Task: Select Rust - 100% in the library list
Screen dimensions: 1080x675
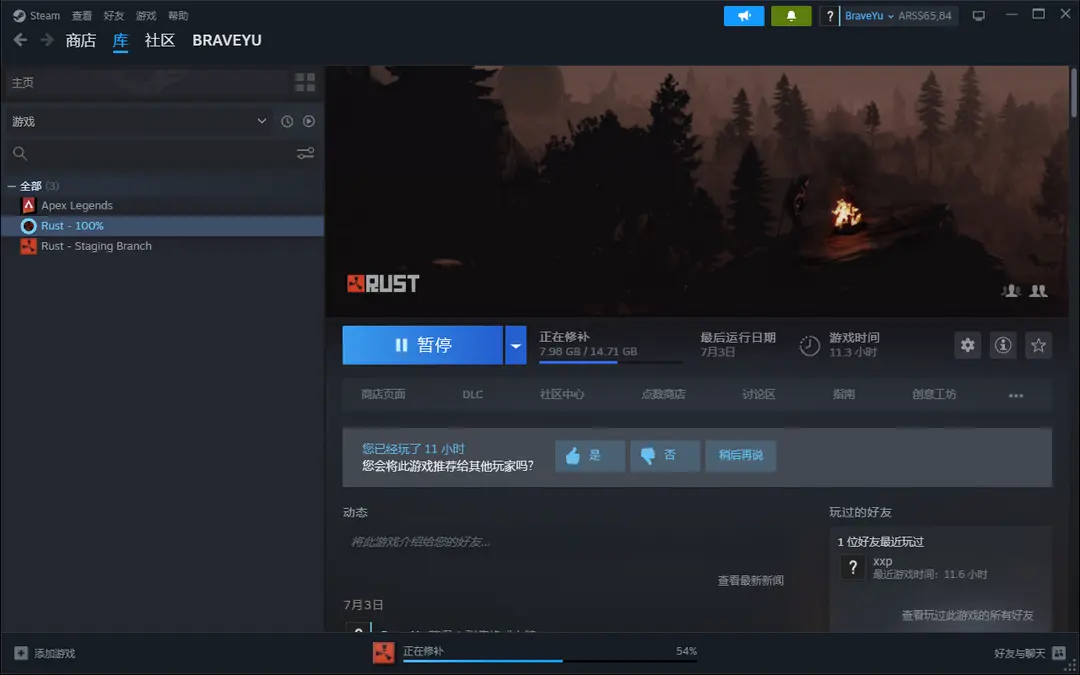Action: [163, 226]
